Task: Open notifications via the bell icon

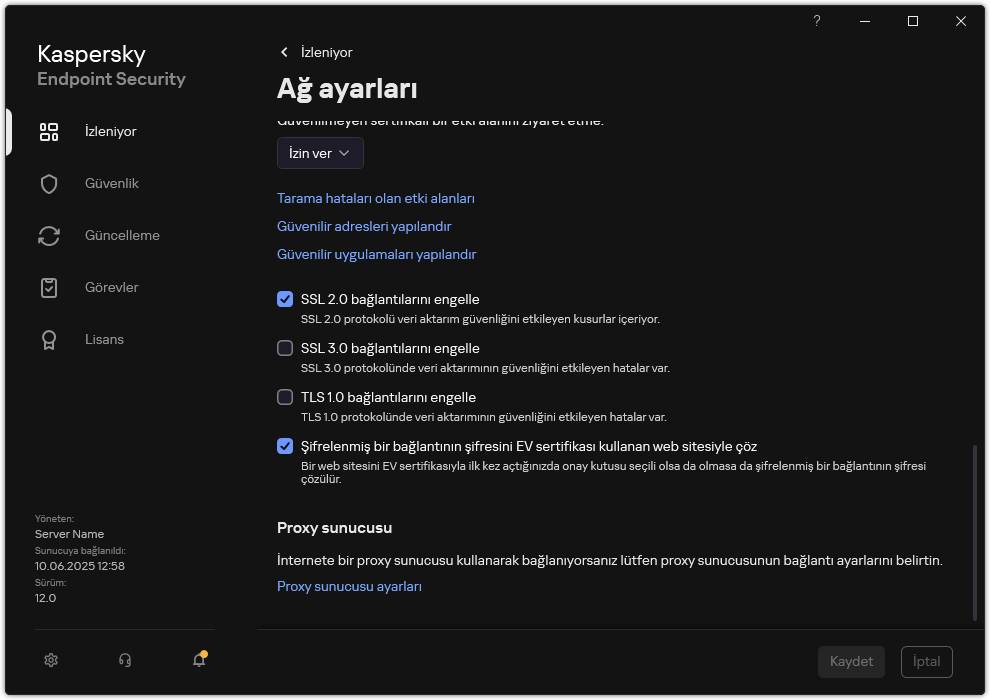Action: click(x=198, y=660)
